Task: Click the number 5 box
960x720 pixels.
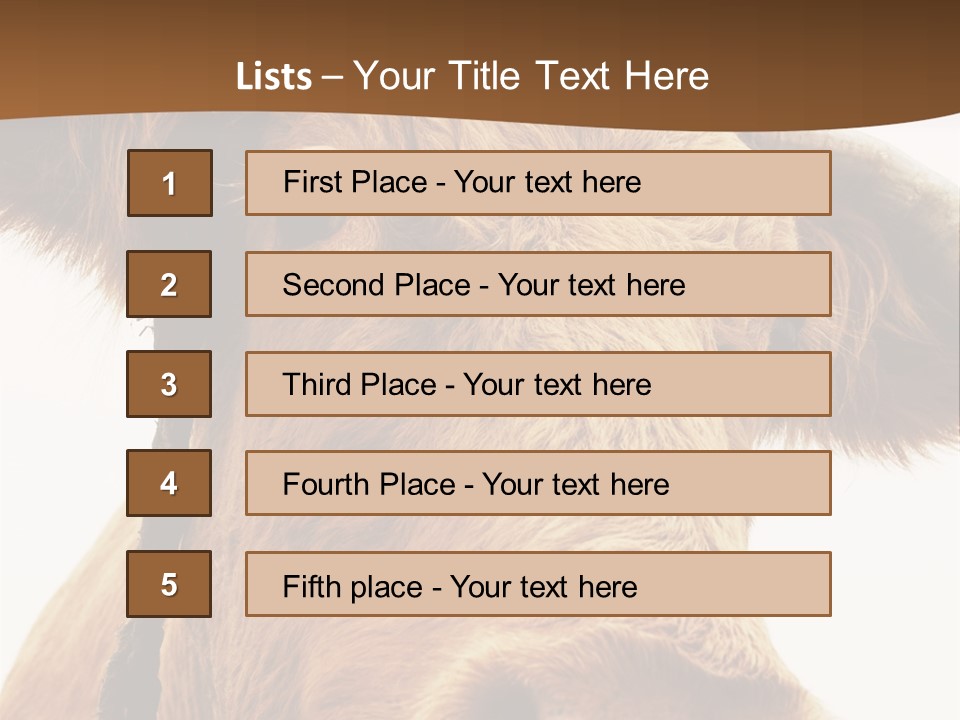Action: pos(169,584)
